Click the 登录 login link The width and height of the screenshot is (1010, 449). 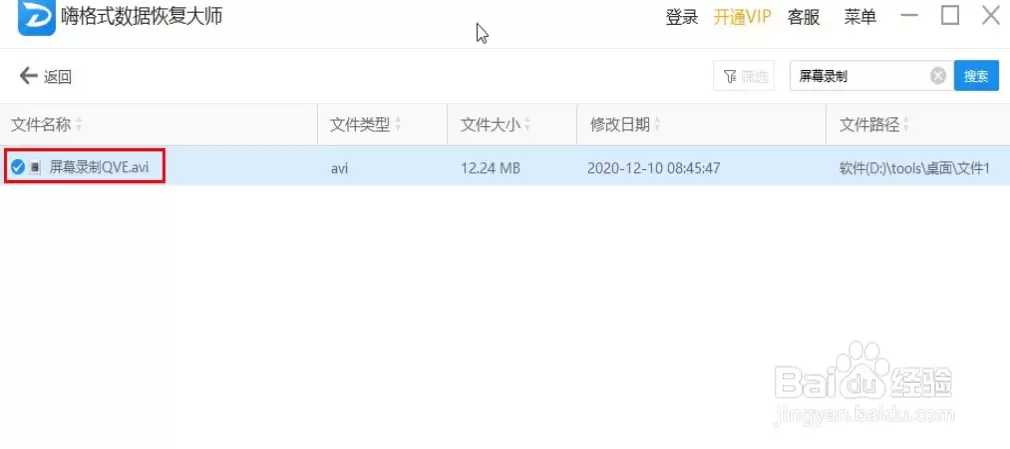(x=682, y=17)
